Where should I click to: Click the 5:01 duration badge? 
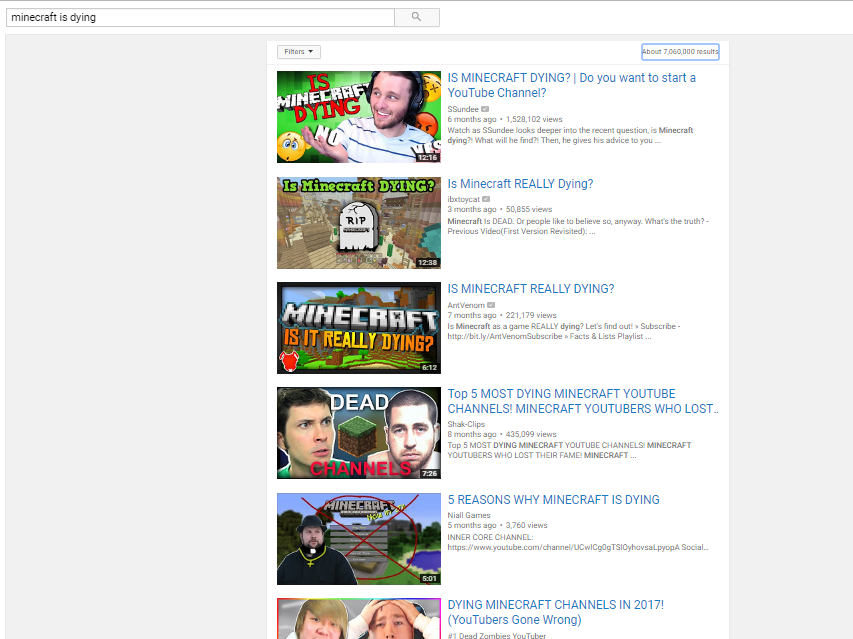point(430,579)
